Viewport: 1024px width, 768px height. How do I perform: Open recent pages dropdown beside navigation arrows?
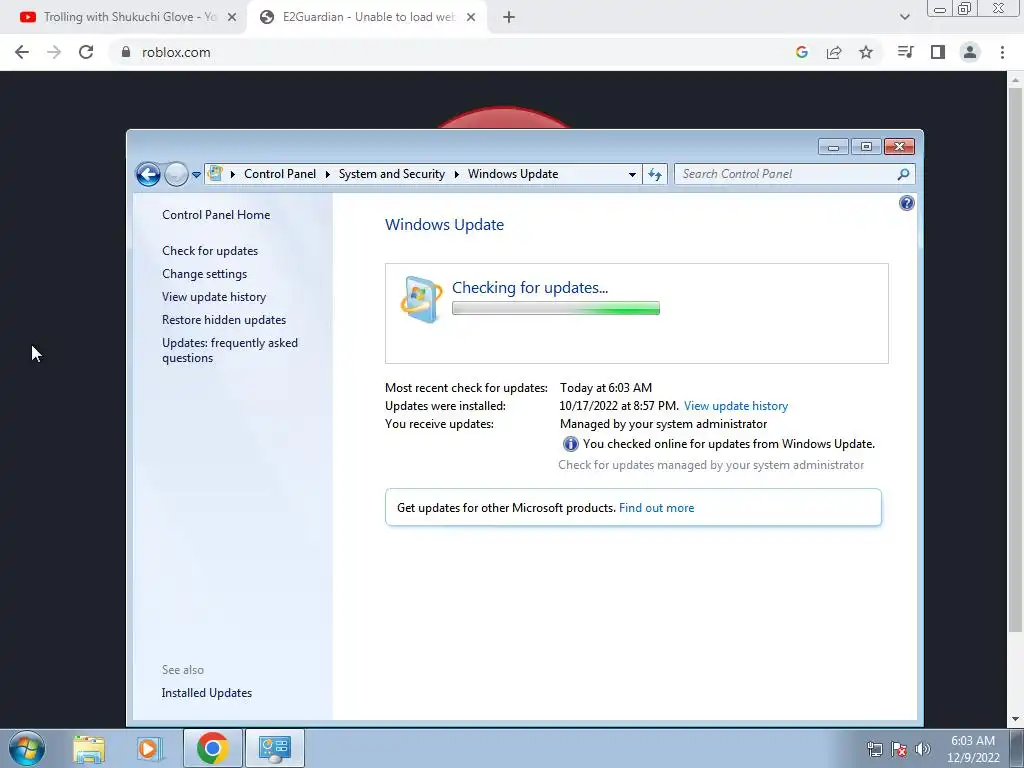[196, 175]
